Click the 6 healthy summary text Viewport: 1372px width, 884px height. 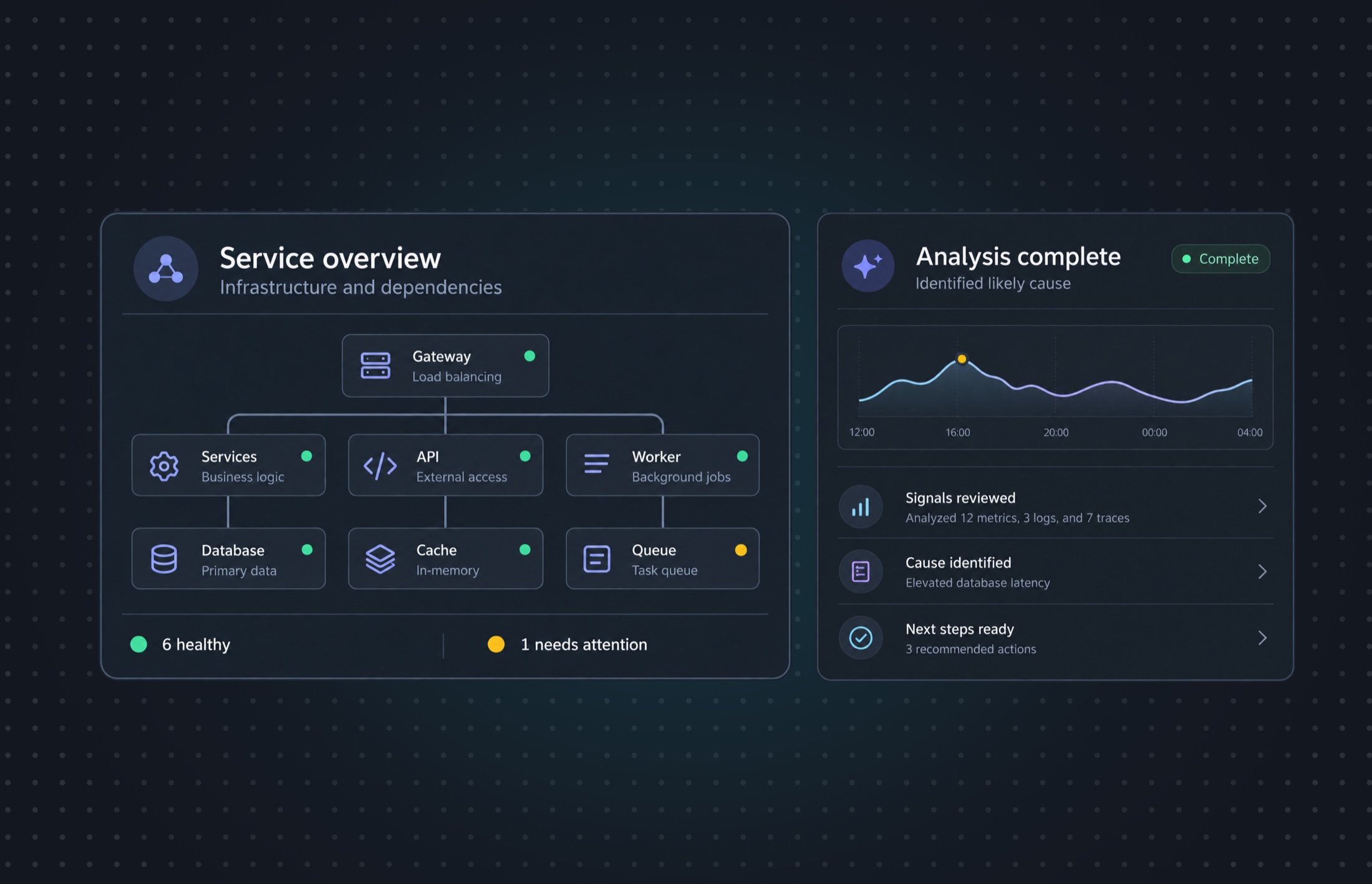[x=196, y=644]
